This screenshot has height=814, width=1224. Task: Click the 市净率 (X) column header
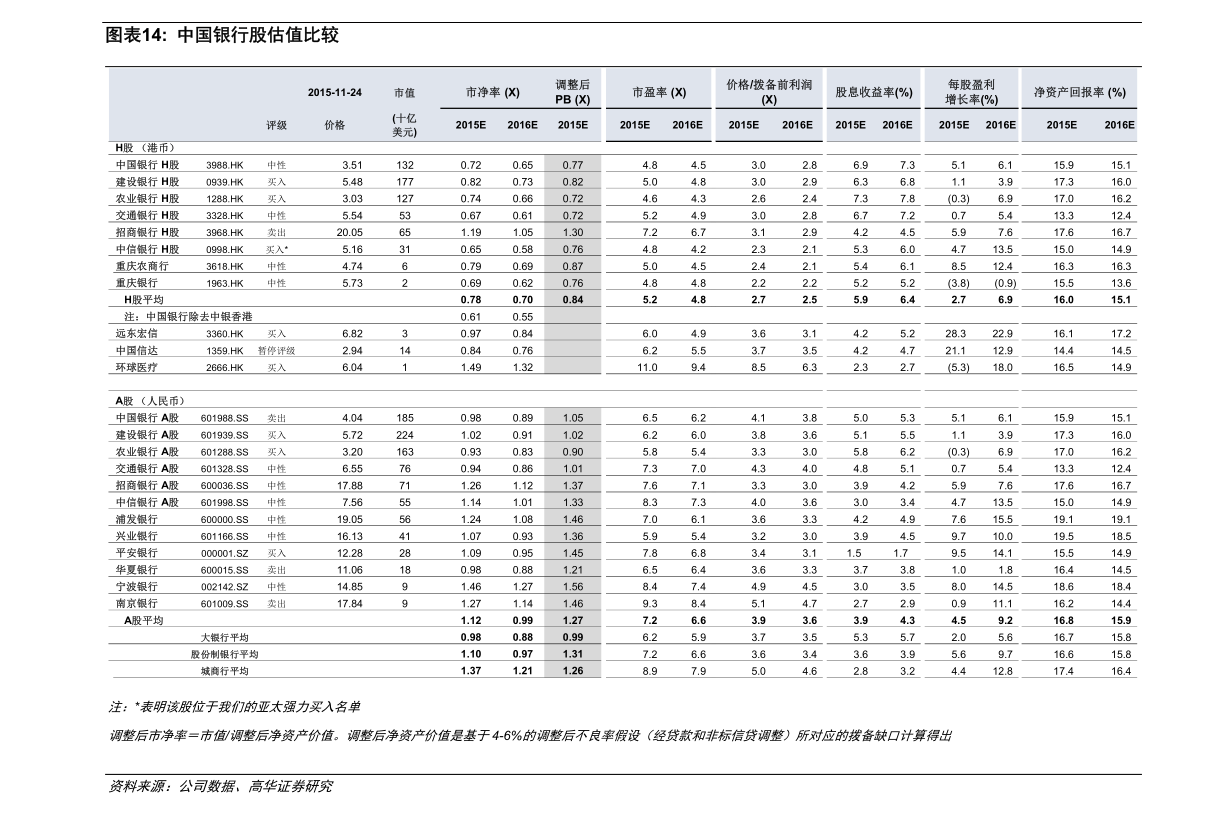tap(493, 92)
